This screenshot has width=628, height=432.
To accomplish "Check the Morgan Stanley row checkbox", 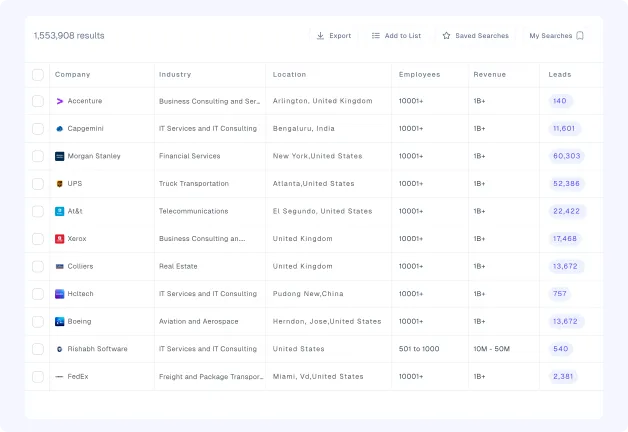I will [38, 156].
